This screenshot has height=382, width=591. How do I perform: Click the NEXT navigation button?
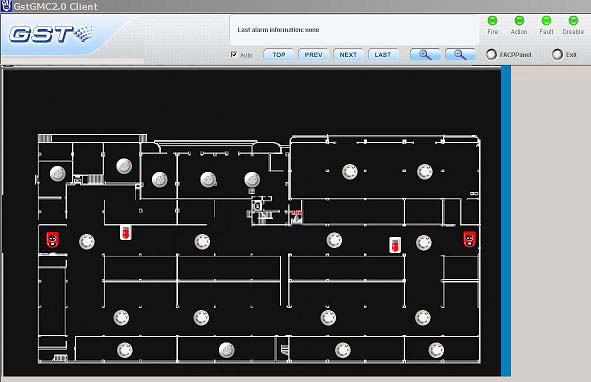tap(348, 55)
